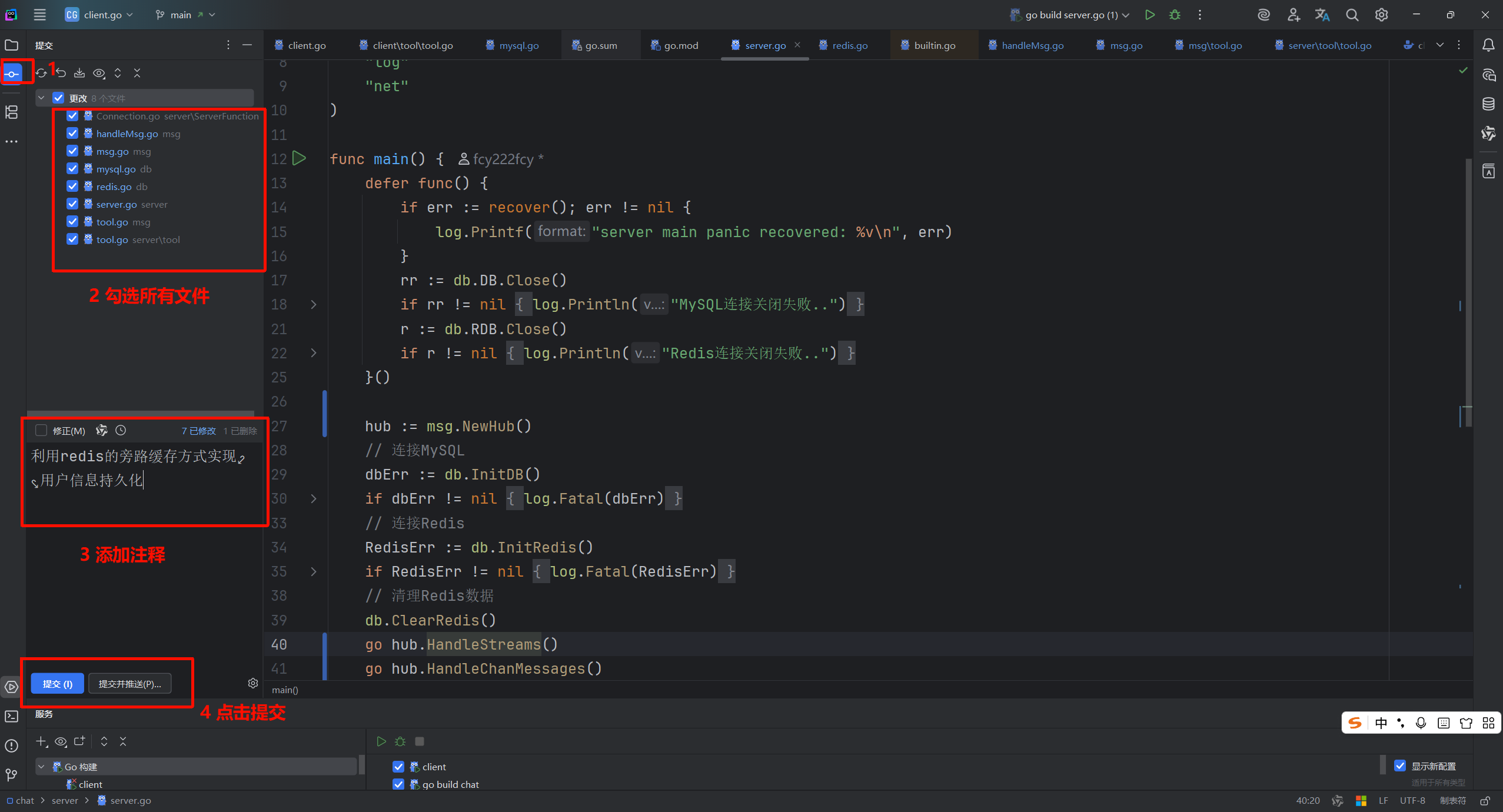
Task: Switch to the redis.go editor tab
Action: point(849,45)
